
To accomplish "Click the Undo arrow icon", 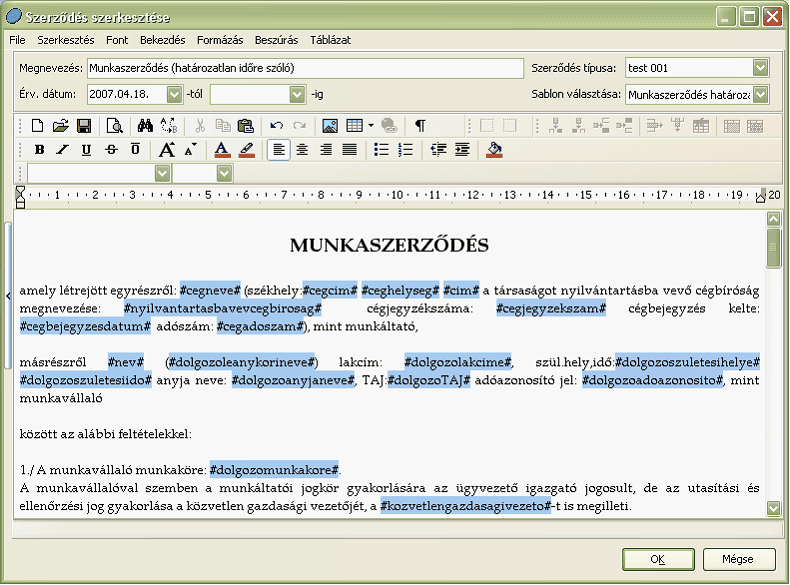I will click(276, 125).
